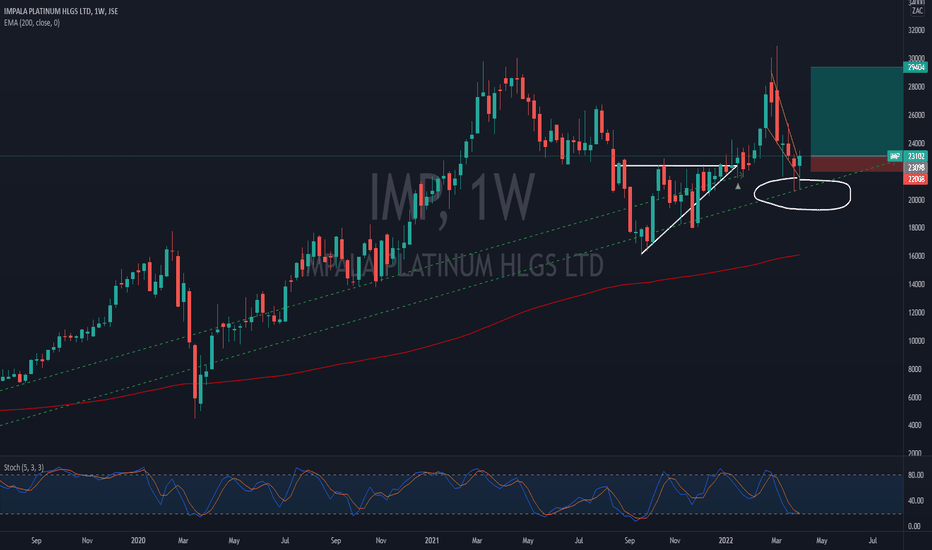Viewport: 932px width, 550px height.
Task: Click the 2020 label on time axis
Action: pyautogui.click(x=138, y=540)
